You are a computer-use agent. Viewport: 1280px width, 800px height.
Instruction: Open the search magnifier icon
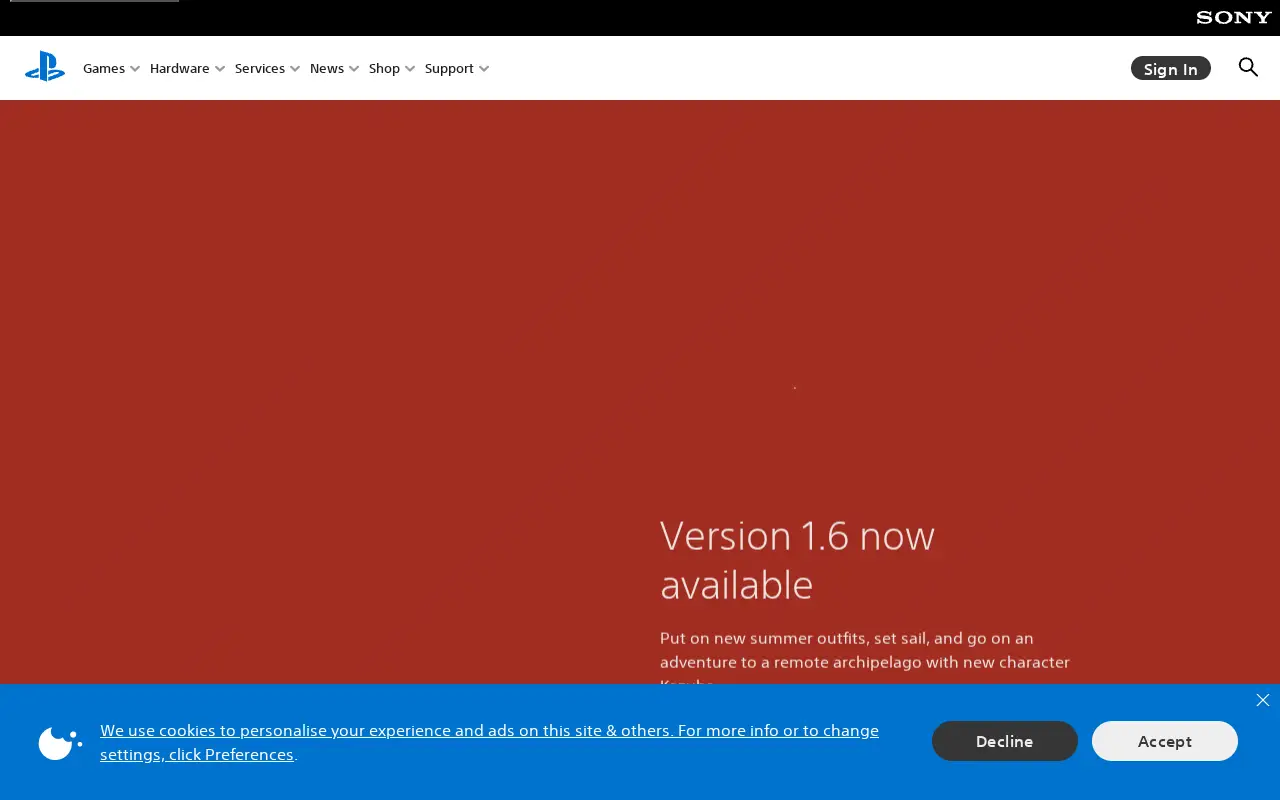tap(1248, 67)
